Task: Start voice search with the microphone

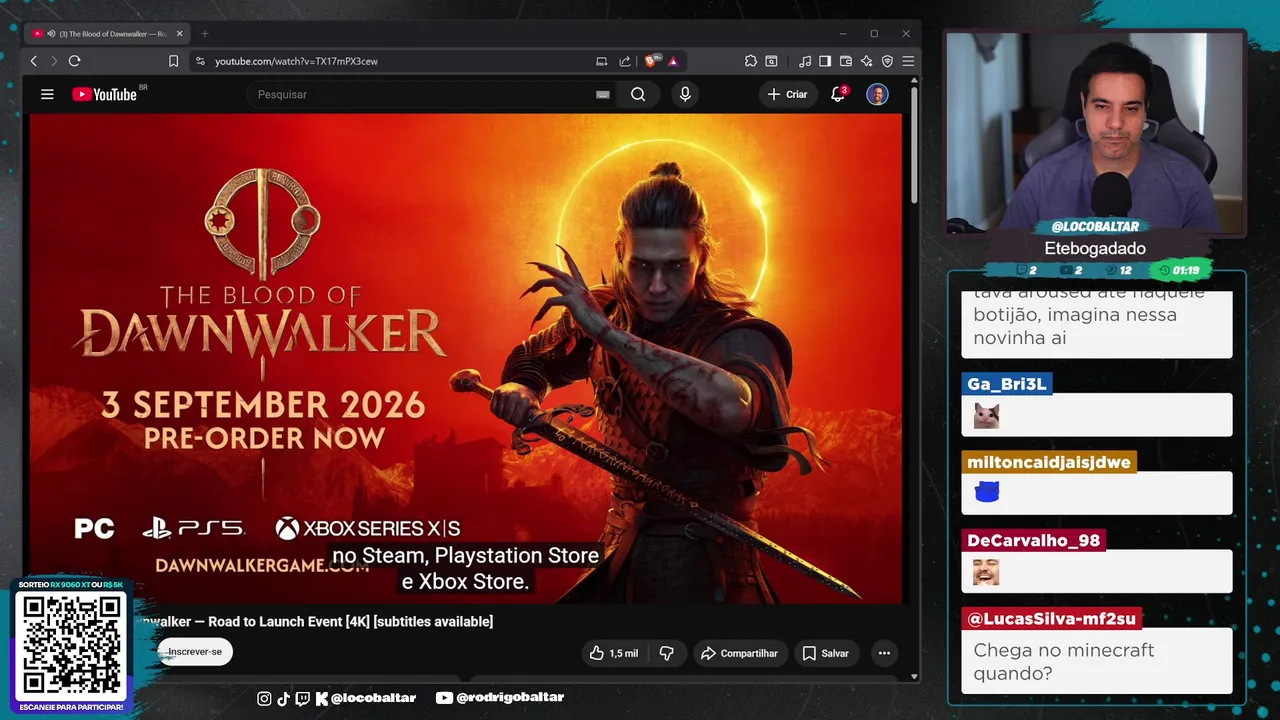Action: pyautogui.click(x=685, y=94)
